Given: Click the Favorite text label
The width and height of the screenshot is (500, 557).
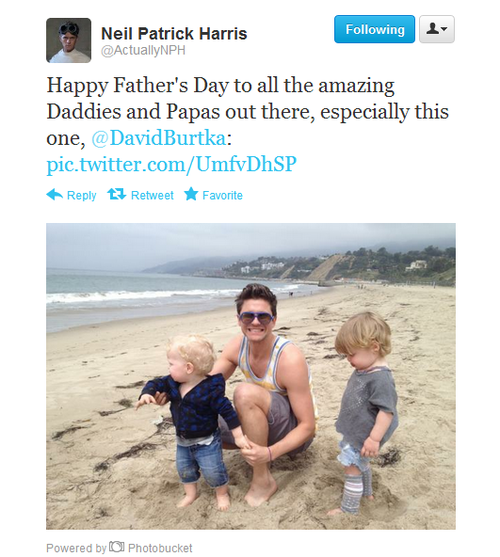Looking at the screenshot, I should point(222,195).
